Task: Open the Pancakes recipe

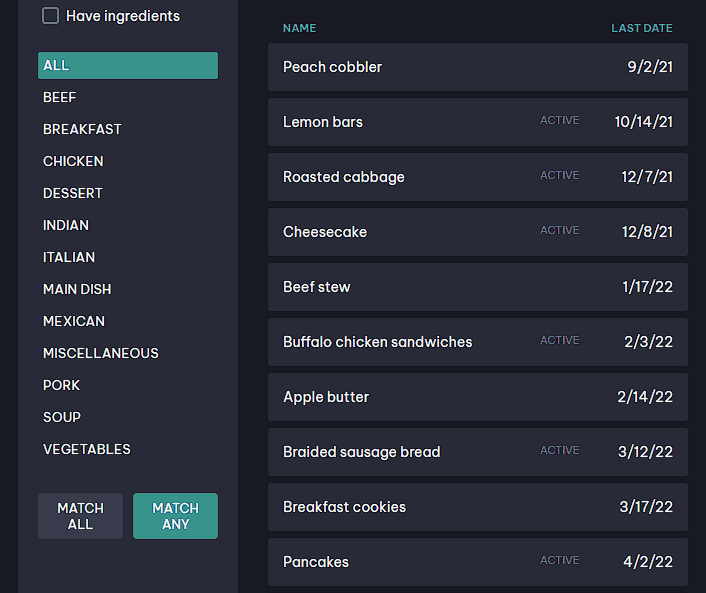Action: (x=478, y=562)
